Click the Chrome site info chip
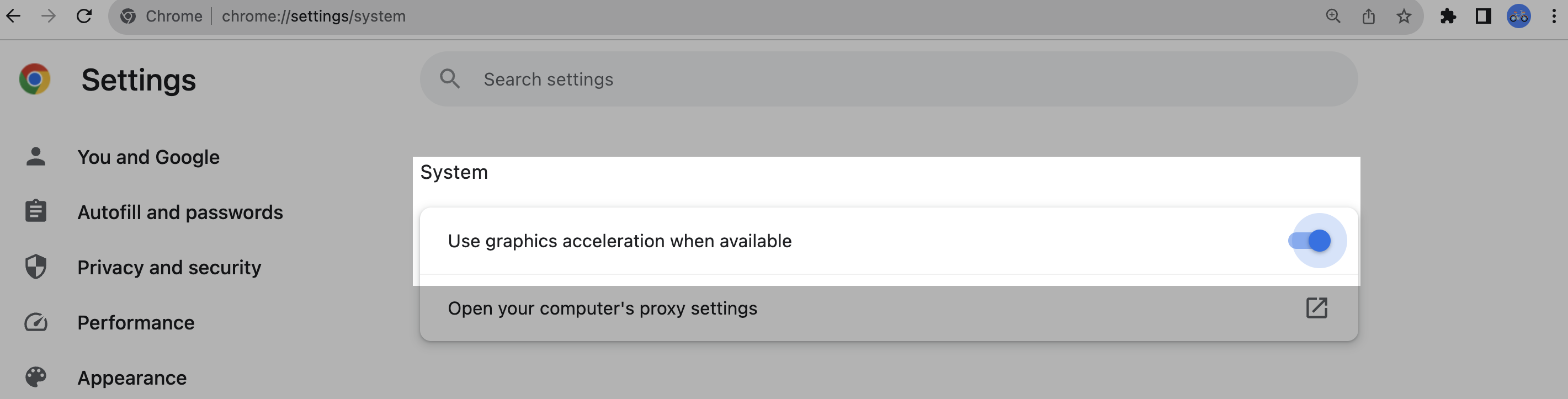1568x399 pixels. tap(162, 17)
